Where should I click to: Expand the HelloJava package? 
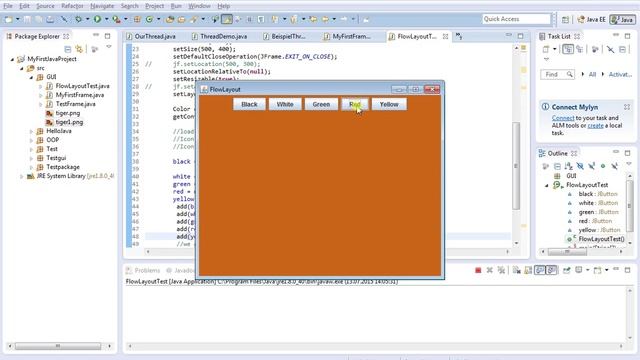pyautogui.click(x=31, y=131)
